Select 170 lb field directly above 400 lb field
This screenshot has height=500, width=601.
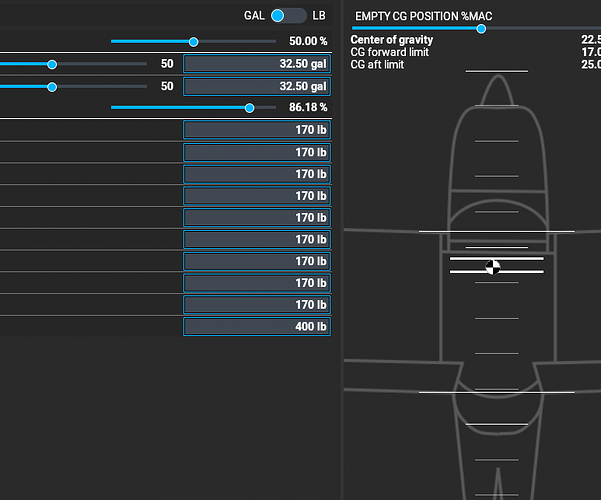257,304
